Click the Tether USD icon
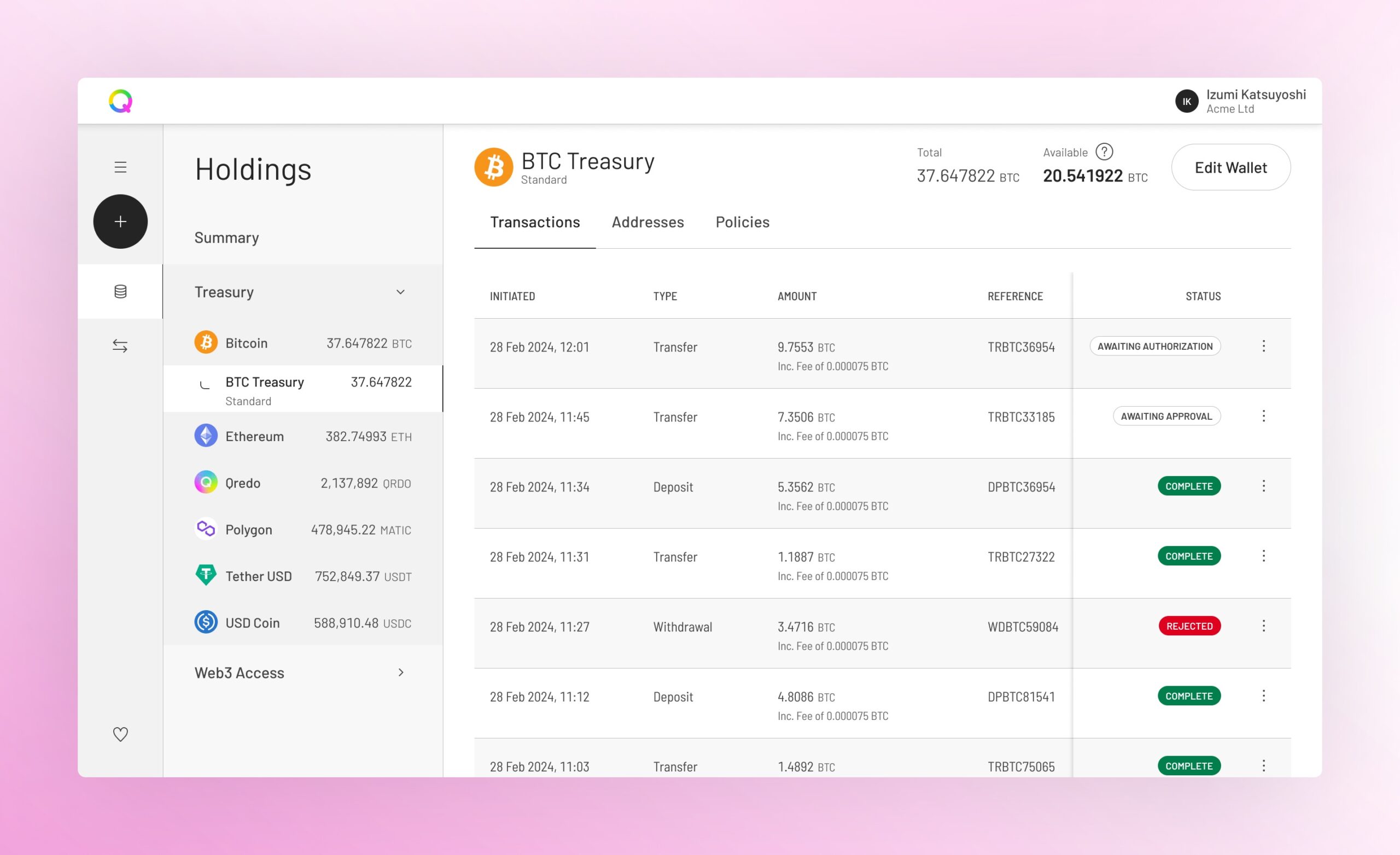1400x855 pixels. click(206, 575)
